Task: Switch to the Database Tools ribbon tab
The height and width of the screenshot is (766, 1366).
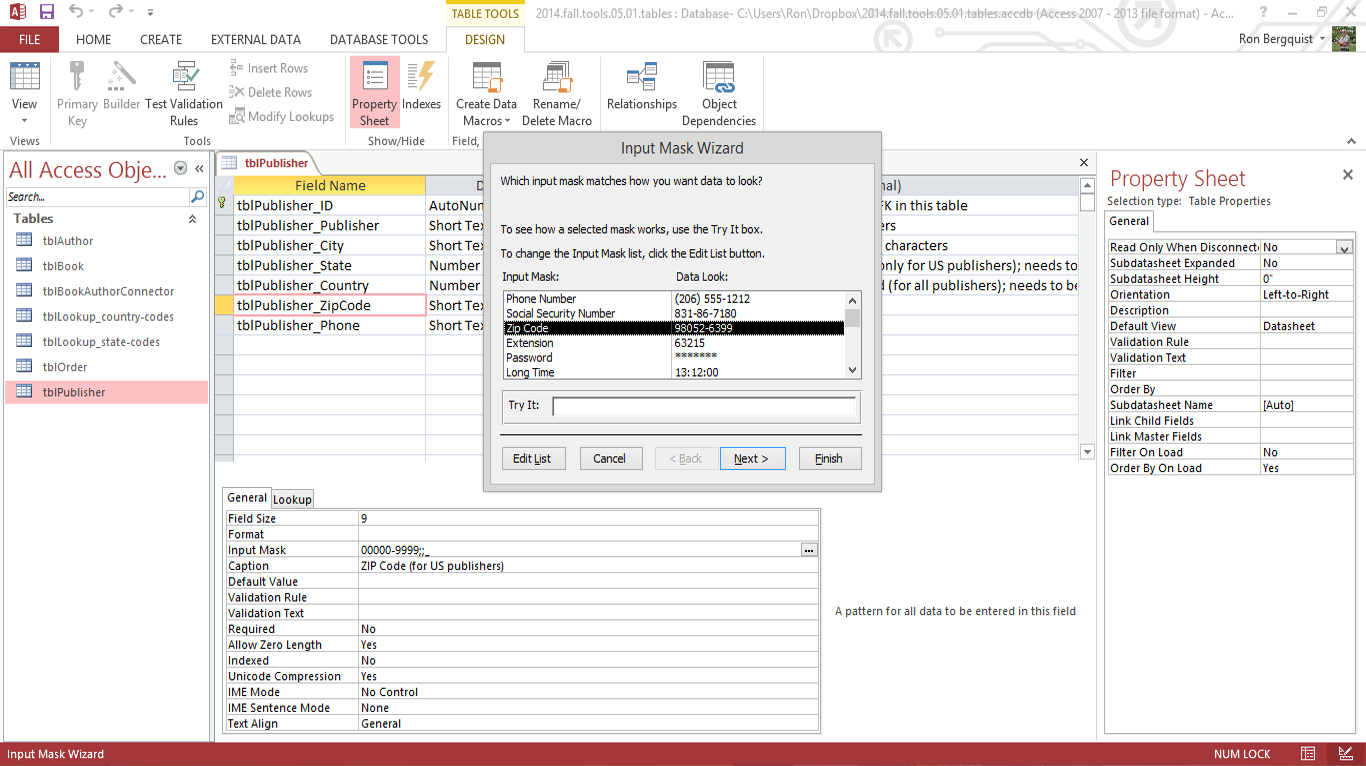Action: (x=379, y=40)
